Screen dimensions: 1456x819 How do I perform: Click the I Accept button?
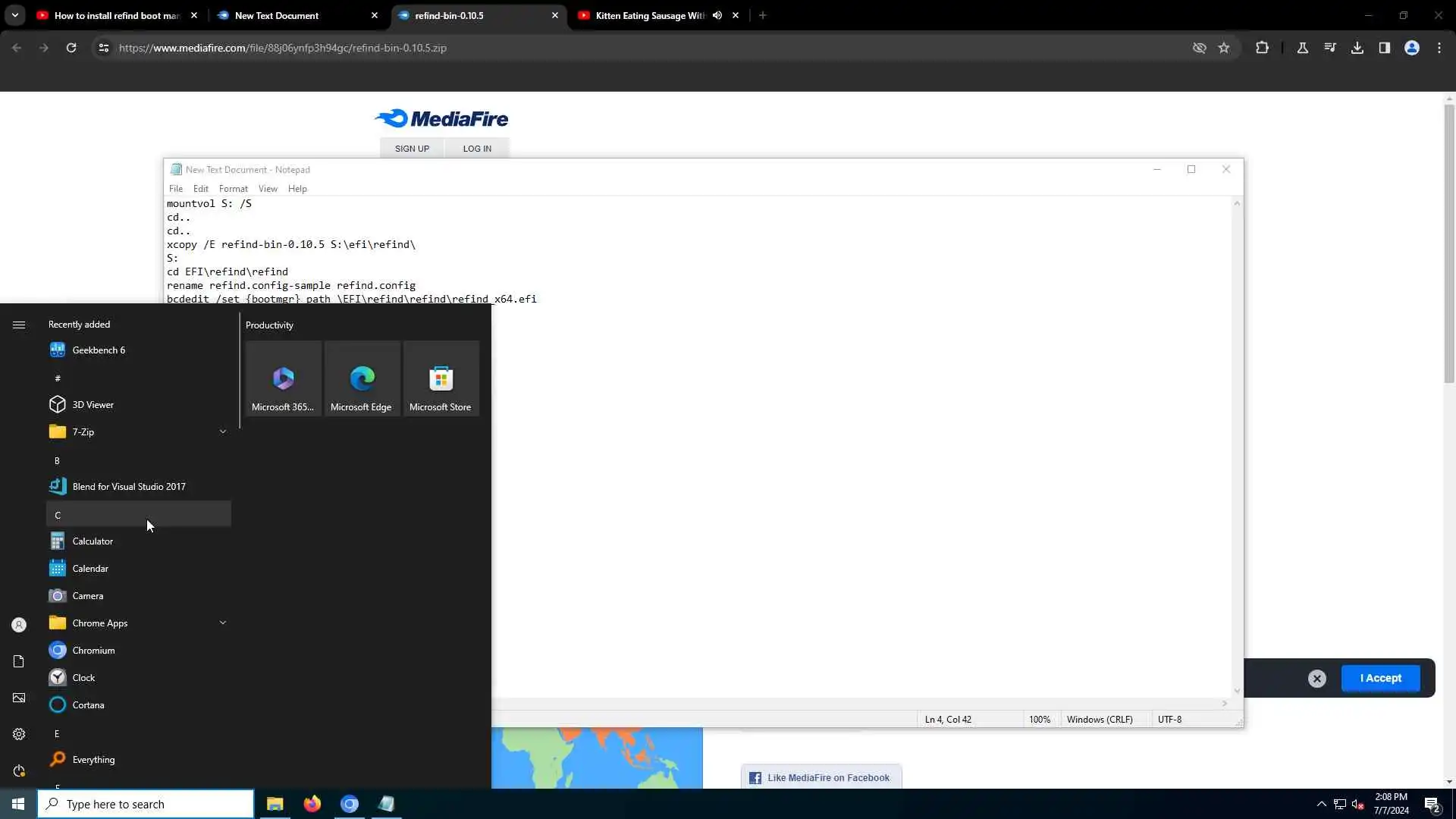[1380, 678]
